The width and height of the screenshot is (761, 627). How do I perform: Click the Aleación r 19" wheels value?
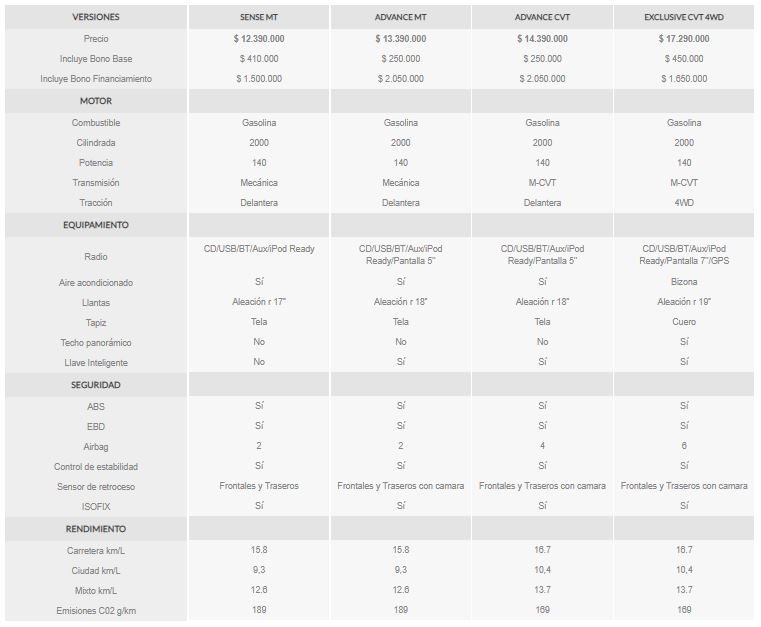click(x=684, y=302)
